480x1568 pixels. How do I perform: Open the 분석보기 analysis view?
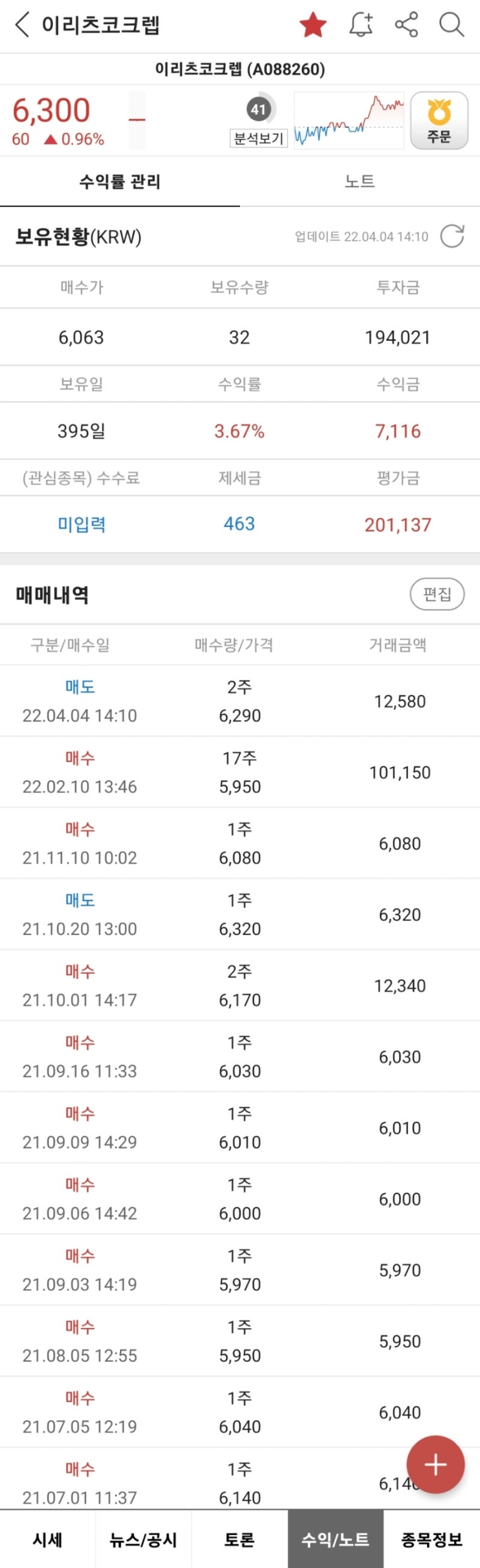(259, 137)
